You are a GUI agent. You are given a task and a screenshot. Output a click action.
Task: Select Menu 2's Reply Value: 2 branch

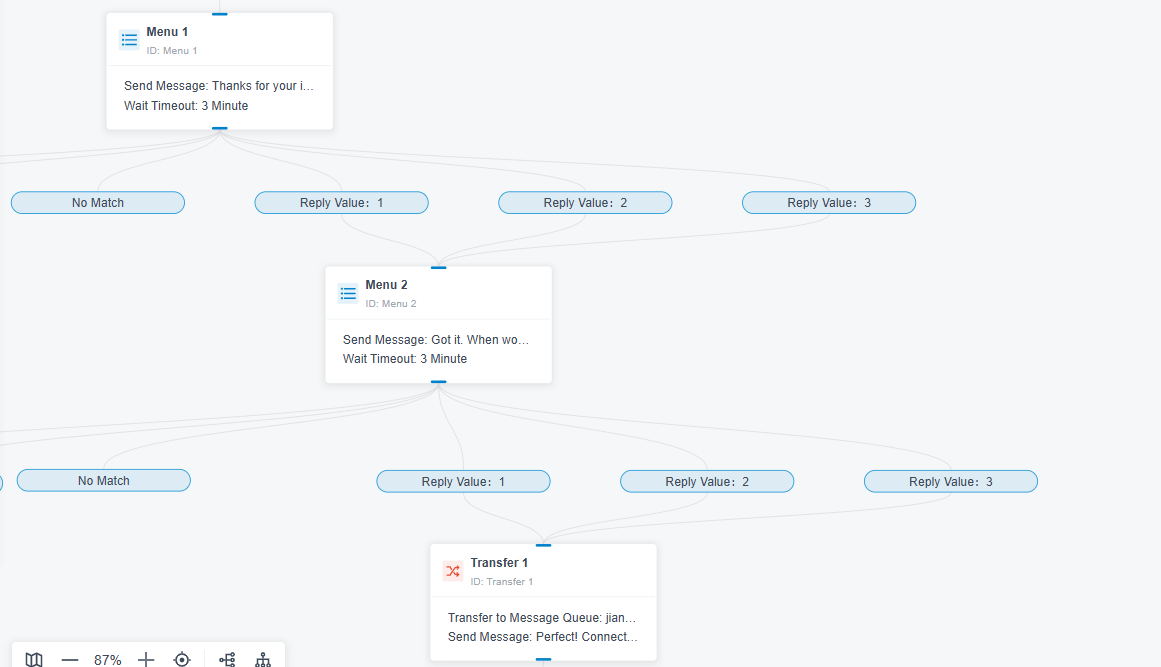click(x=707, y=481)
